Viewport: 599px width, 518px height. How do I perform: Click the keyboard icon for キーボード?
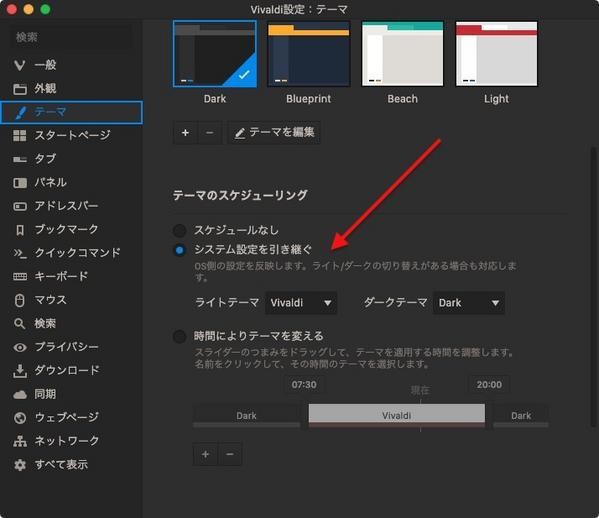(x=20, y=277)
